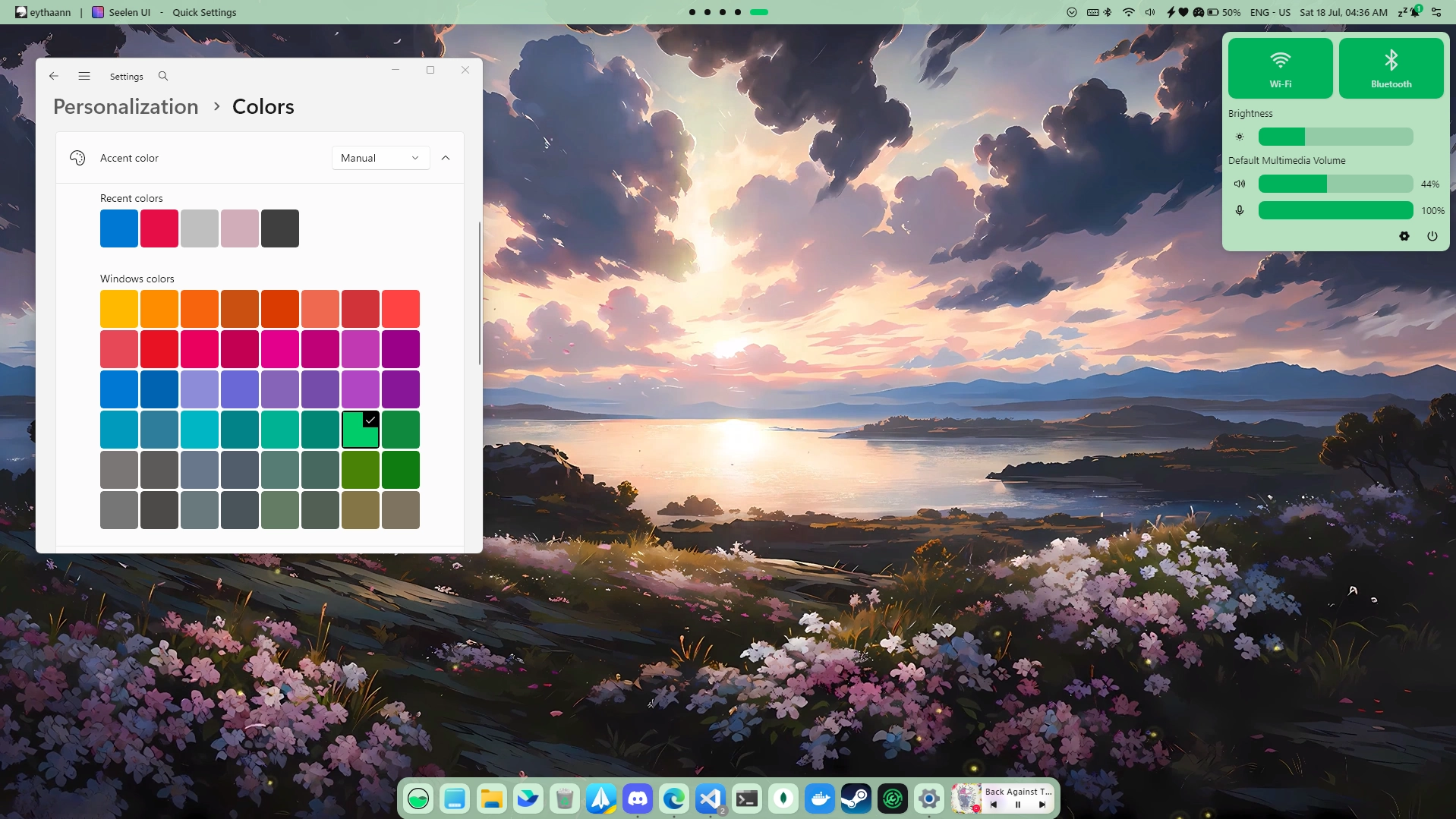Viewport: 1456px width, 819px height.
Task: Toggle the microphone icon beside 100% slider
Action: coord(1240,210)
